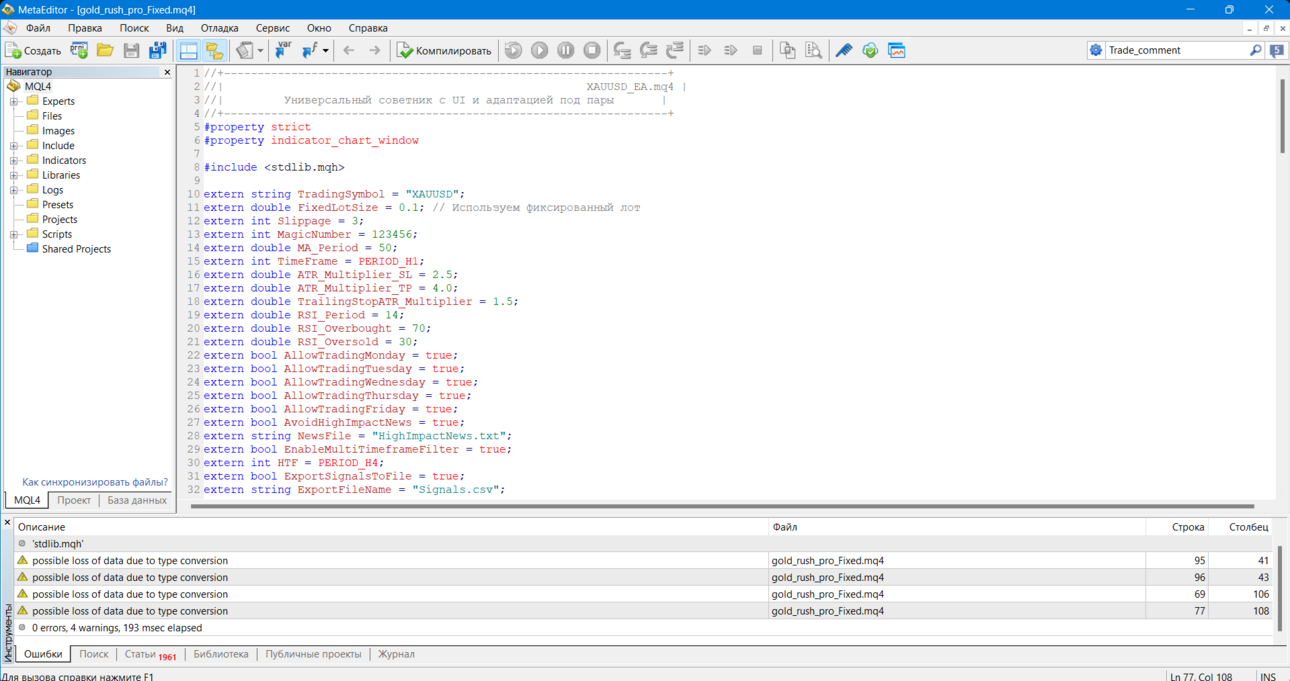1290x681 pixels.
Task: Click the stop debugging icon
Action: click(x=592, y=50)
